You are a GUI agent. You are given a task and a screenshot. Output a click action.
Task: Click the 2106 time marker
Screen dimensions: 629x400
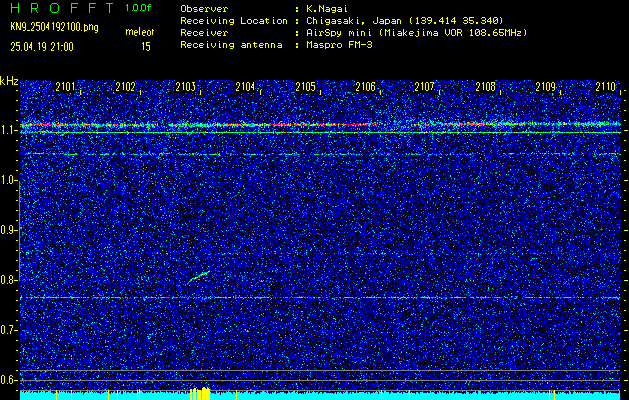point(365,86)
